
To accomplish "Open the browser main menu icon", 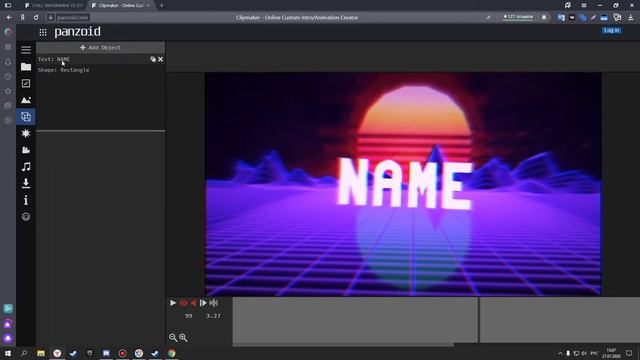I will tap(584, 5).
